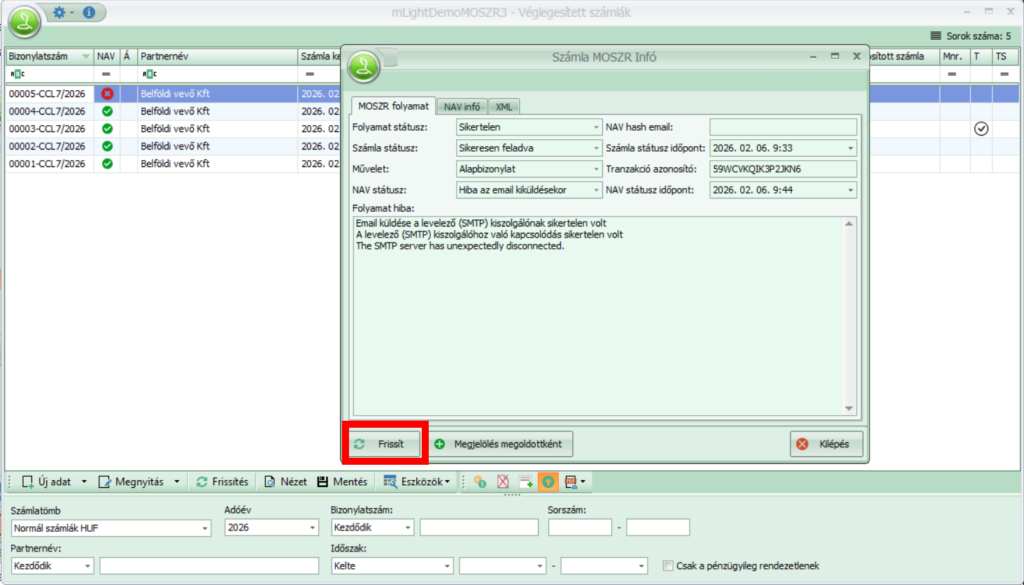Image resolution: width=1024 pixels, height=585 pixels.
Task: Open the Eszközök tools dropdown
Action: click(x=417, y=481)
